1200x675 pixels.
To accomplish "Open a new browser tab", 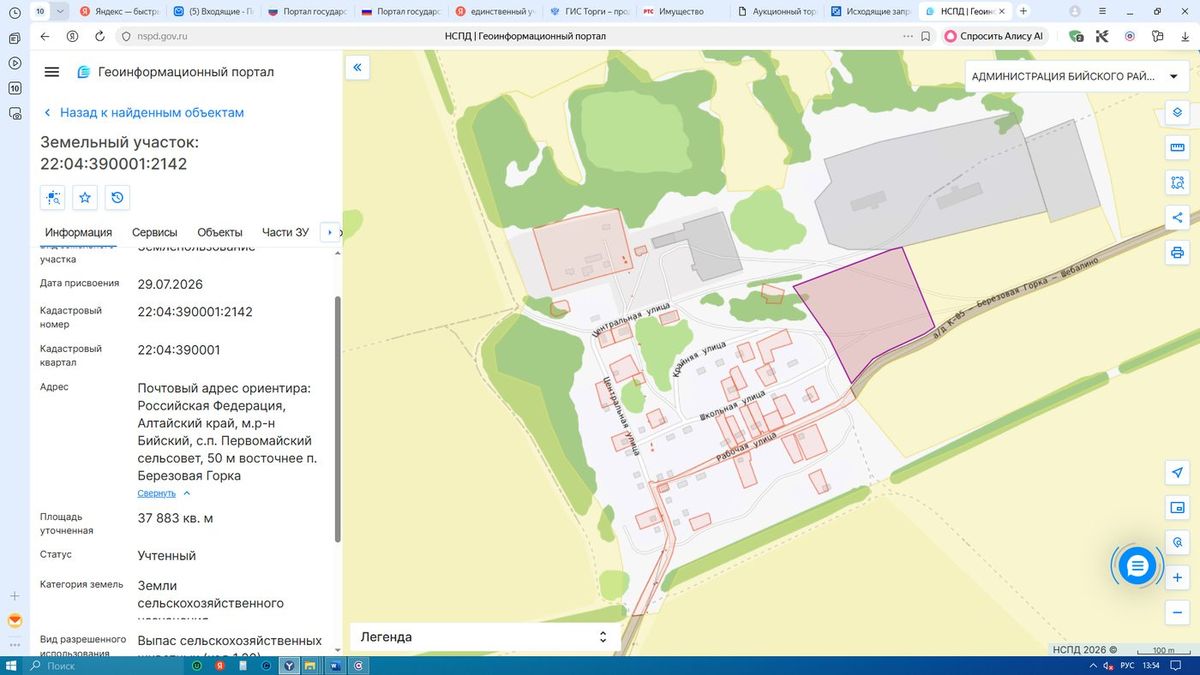I will click(x=1022, y=11).
